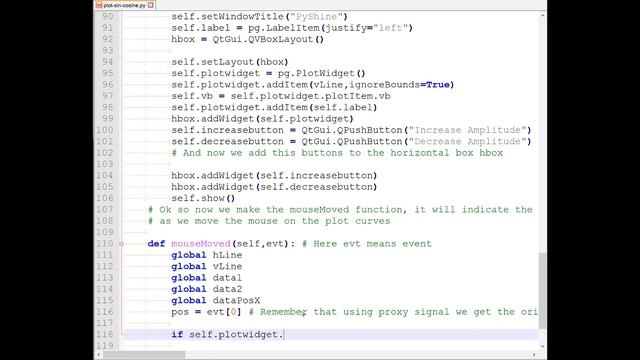
Task: Click line number 118 in the margin
Action: click(104, 334)
